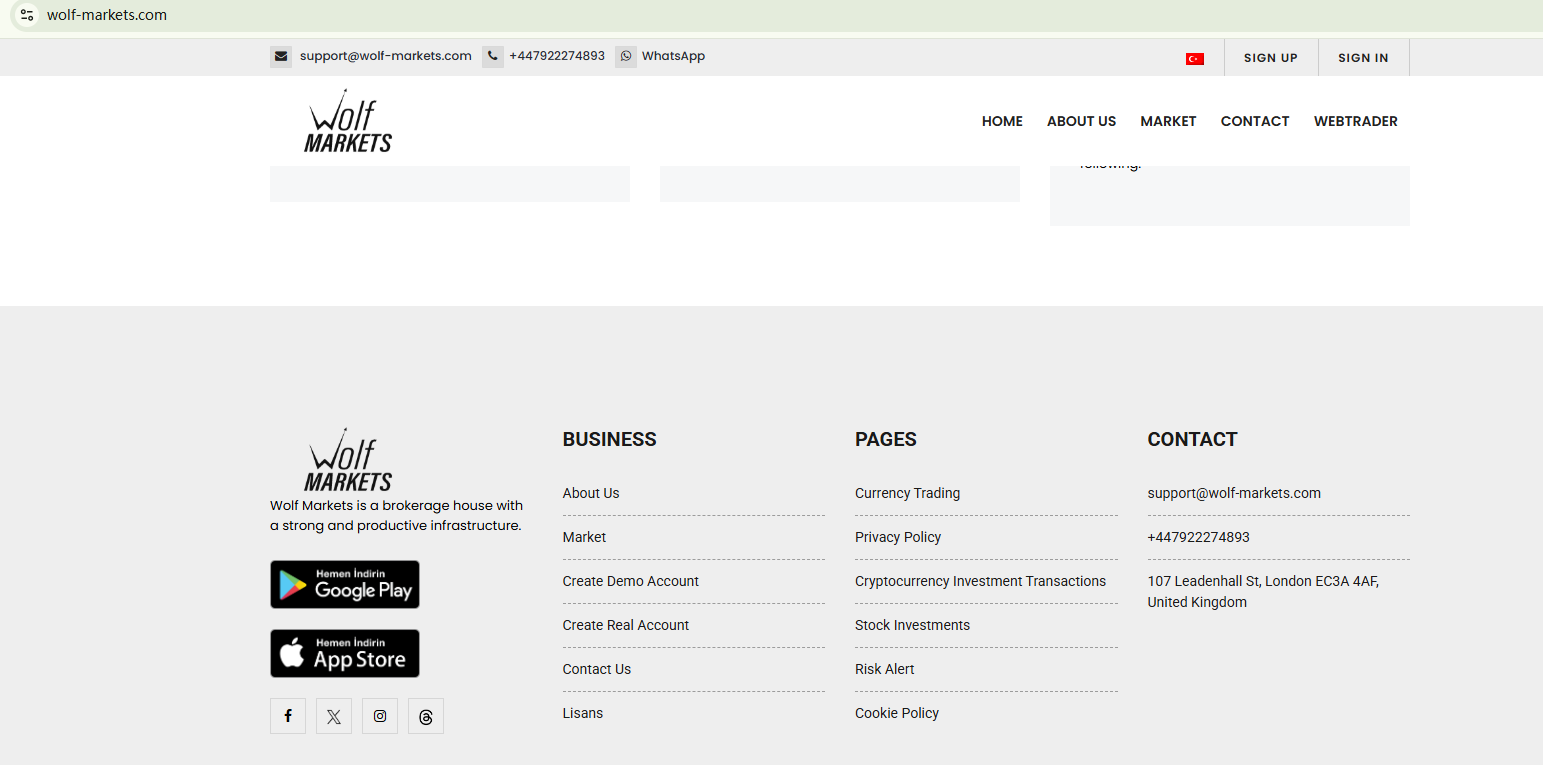Screen dimensions: 1543x765
Task: Click the WhatsApp icon in top bar
Action: coord(626,57)
